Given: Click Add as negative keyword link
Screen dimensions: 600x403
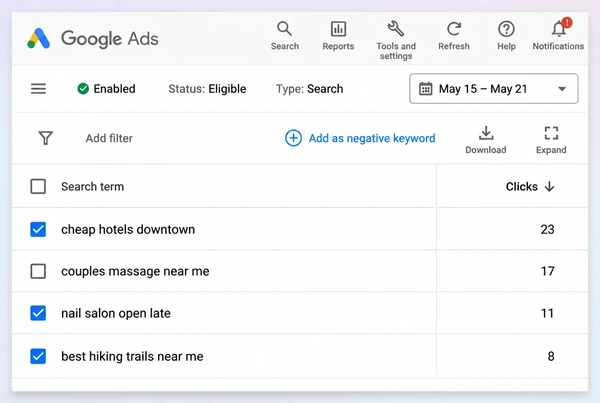Looking at the screenshot, I should click(372, 138).
